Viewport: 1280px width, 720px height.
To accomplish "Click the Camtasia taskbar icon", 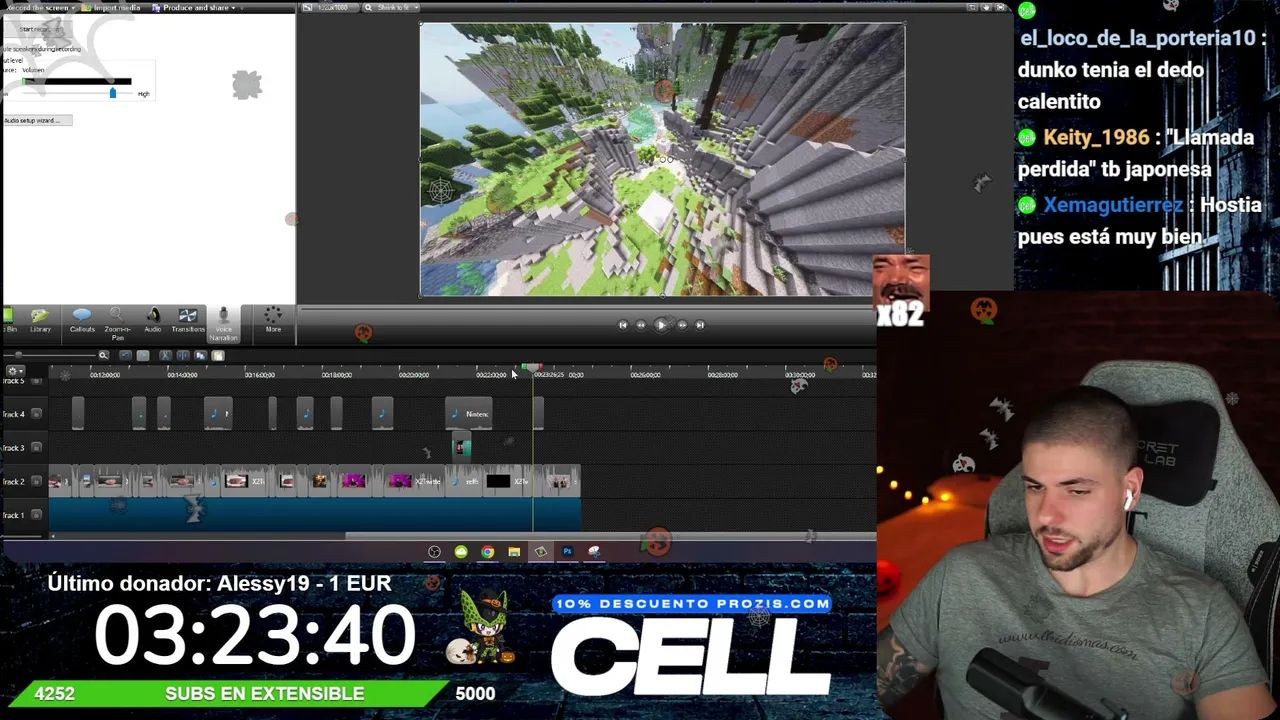I will [x=541, y=552].
